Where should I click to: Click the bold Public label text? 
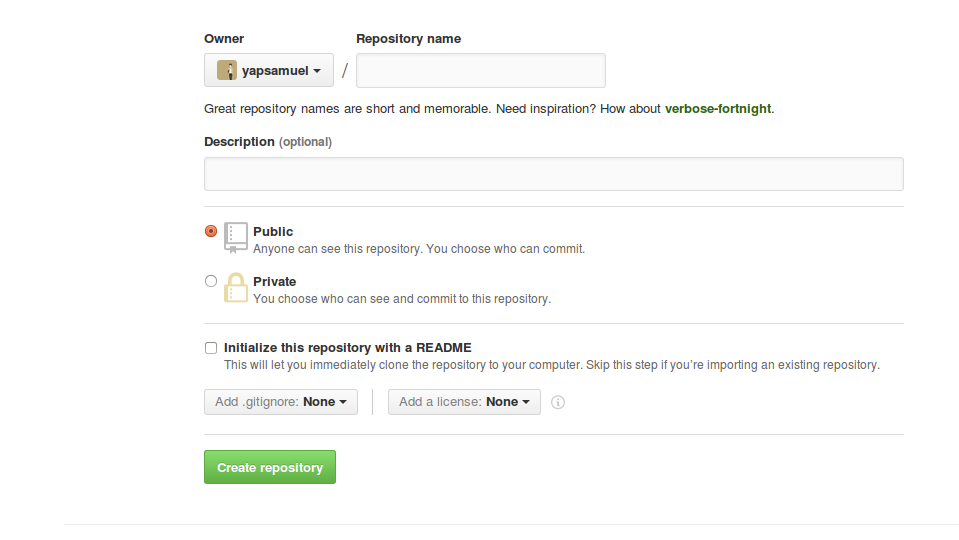[273, 231]
